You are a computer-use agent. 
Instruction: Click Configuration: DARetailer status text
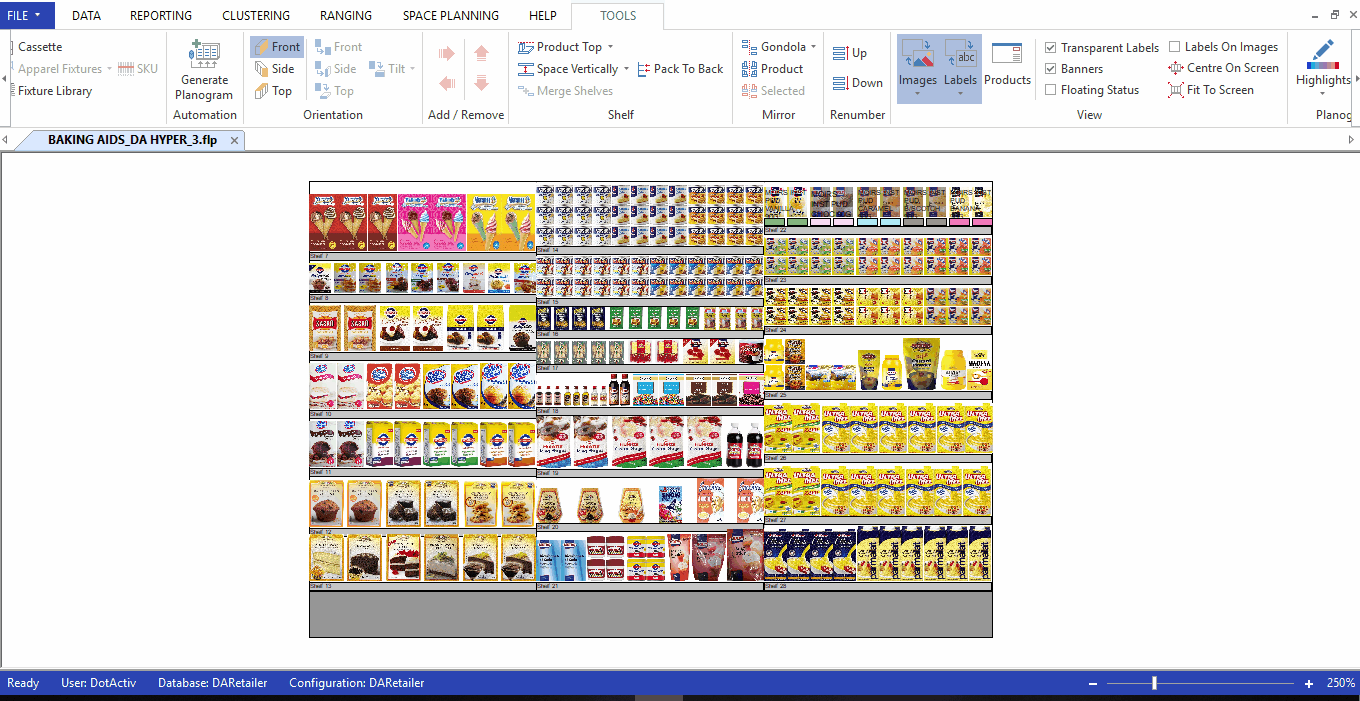pyautogui.click(x=357, y=683)
